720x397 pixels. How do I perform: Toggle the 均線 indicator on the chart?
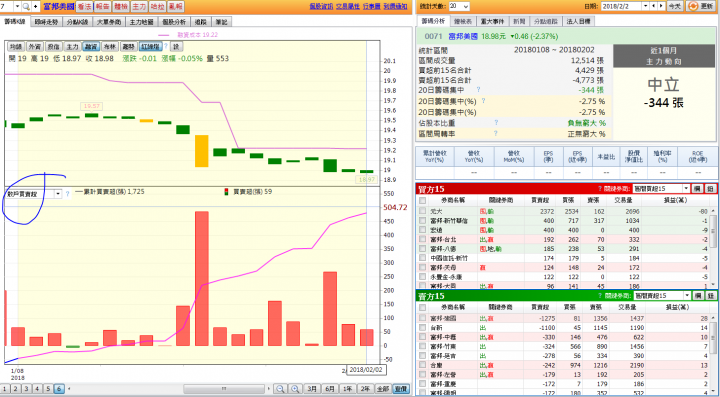coord(16,46)
